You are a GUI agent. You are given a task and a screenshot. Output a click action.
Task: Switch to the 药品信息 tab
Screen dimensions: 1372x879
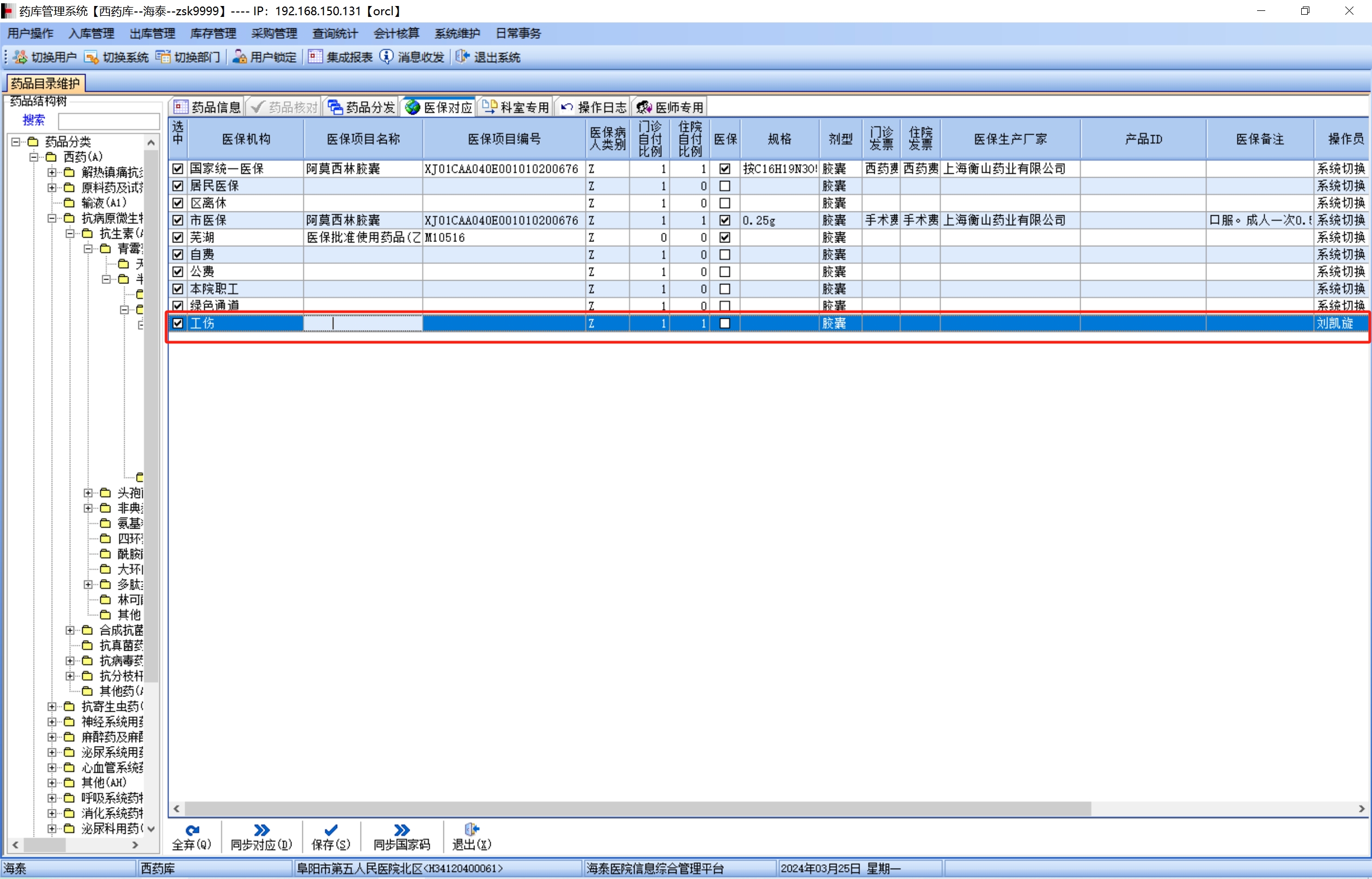click(x=207, y=107)
